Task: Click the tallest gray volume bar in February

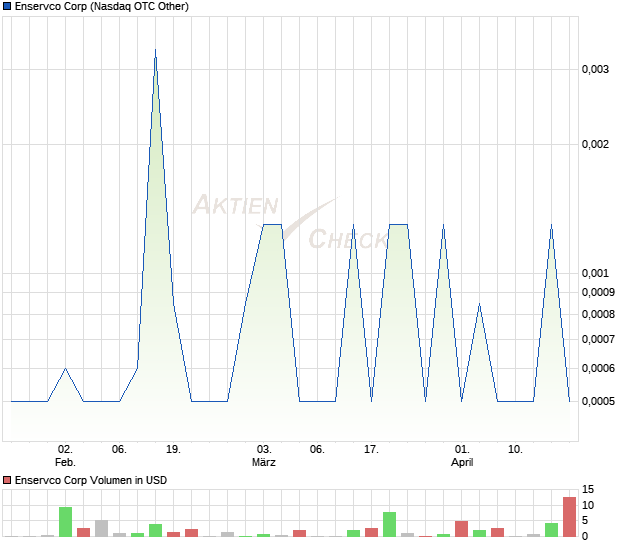Action: point(102,528)
